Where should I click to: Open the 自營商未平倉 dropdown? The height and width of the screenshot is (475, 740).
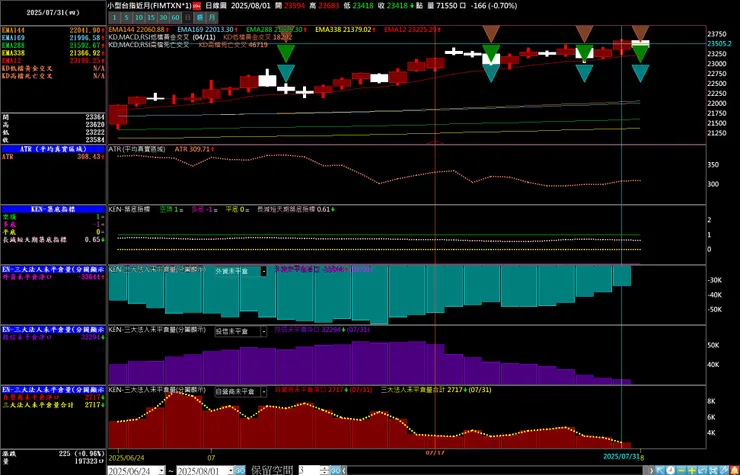(263, 391)
